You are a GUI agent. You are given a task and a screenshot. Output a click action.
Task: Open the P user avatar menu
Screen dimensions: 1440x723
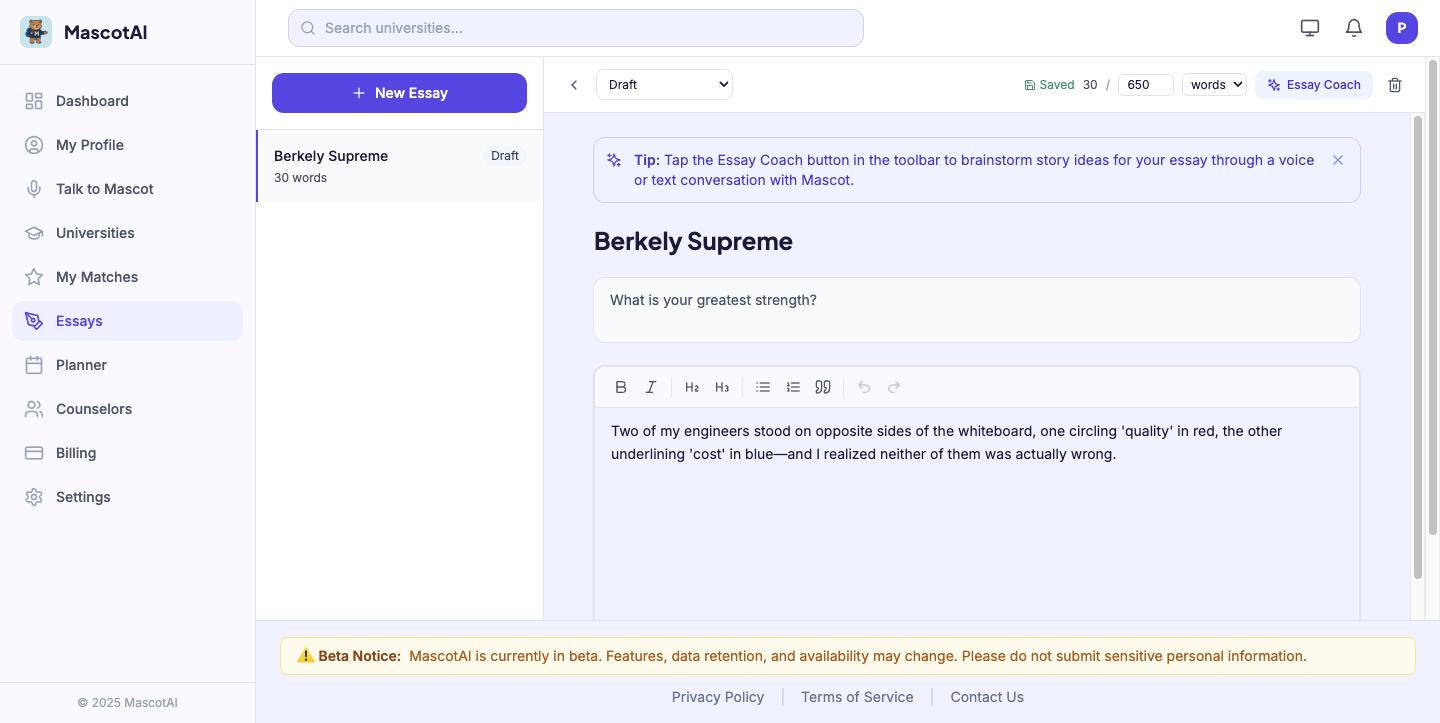1402,28
